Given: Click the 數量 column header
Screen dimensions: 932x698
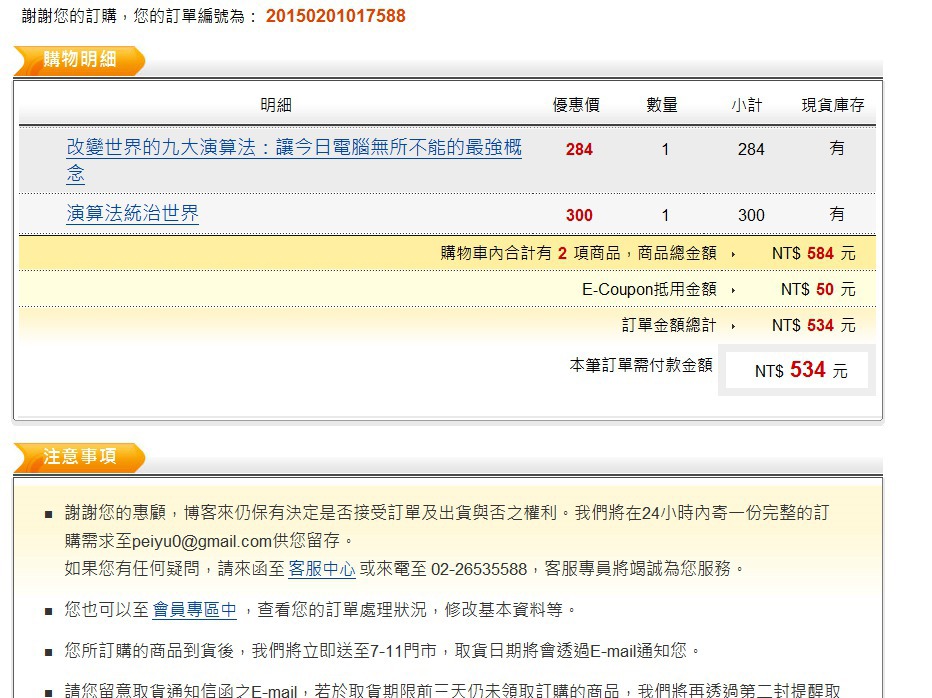Looking at the screenshot, I should tap(662, 105).
